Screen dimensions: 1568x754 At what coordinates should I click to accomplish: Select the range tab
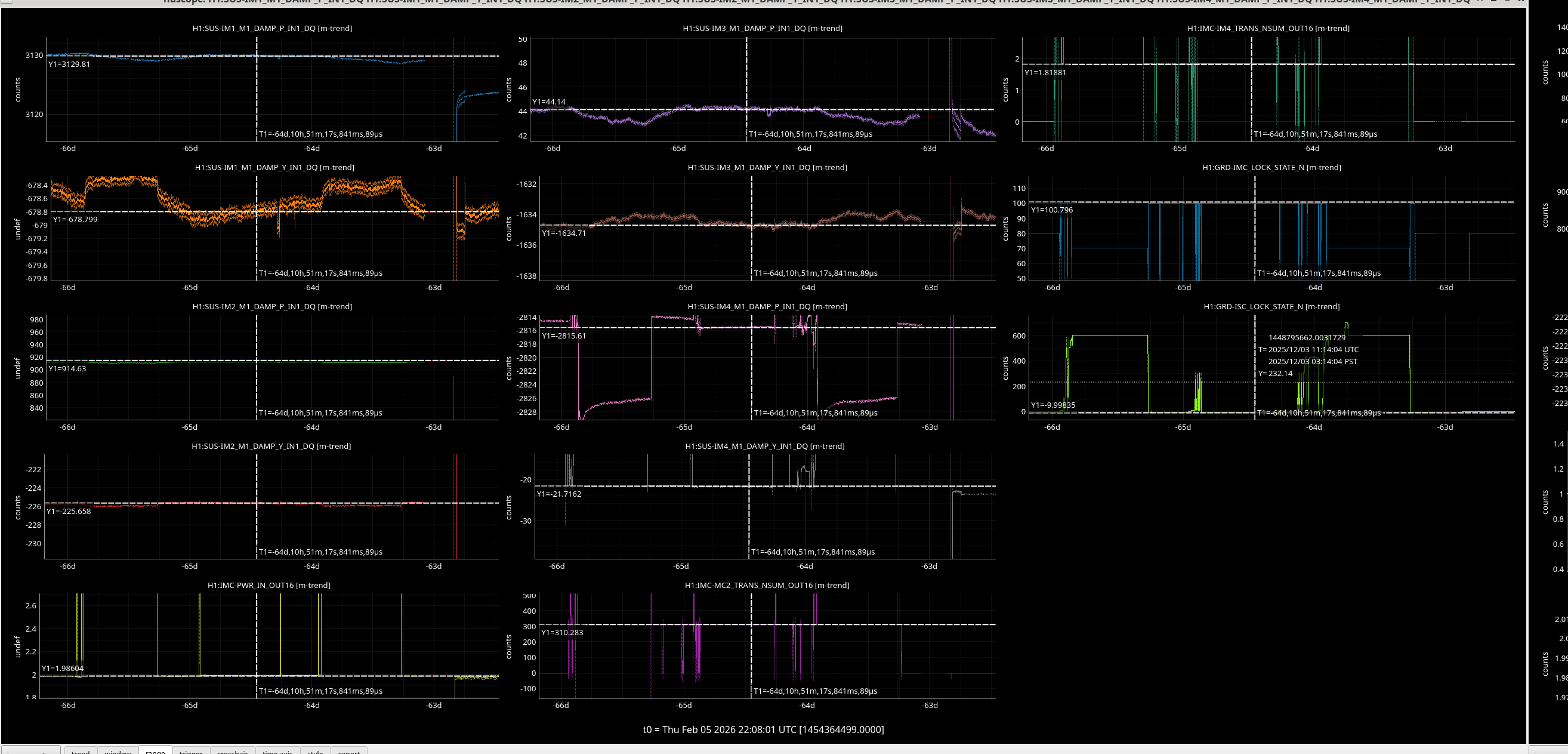coord(155,750)
